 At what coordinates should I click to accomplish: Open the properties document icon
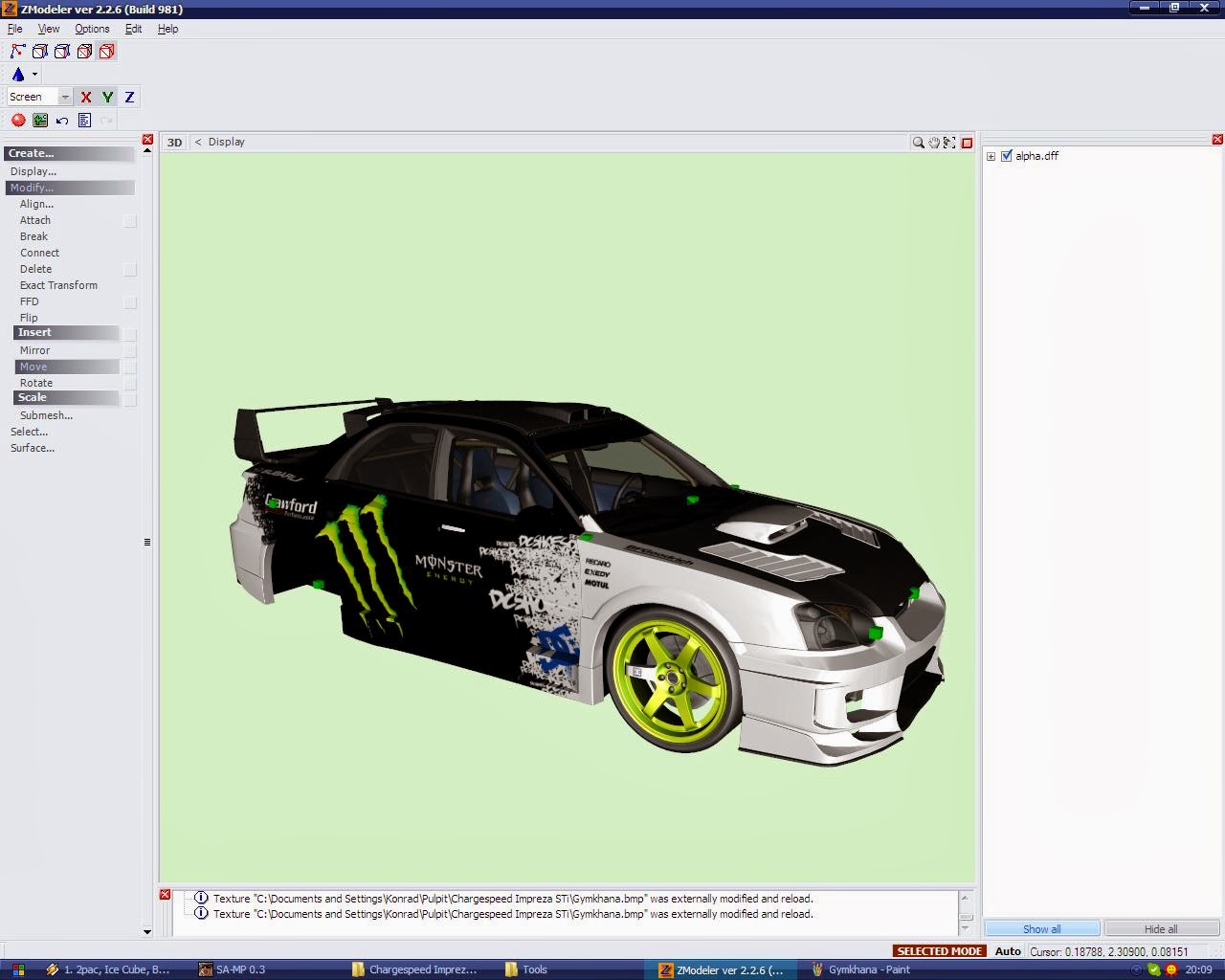point(84,120)
